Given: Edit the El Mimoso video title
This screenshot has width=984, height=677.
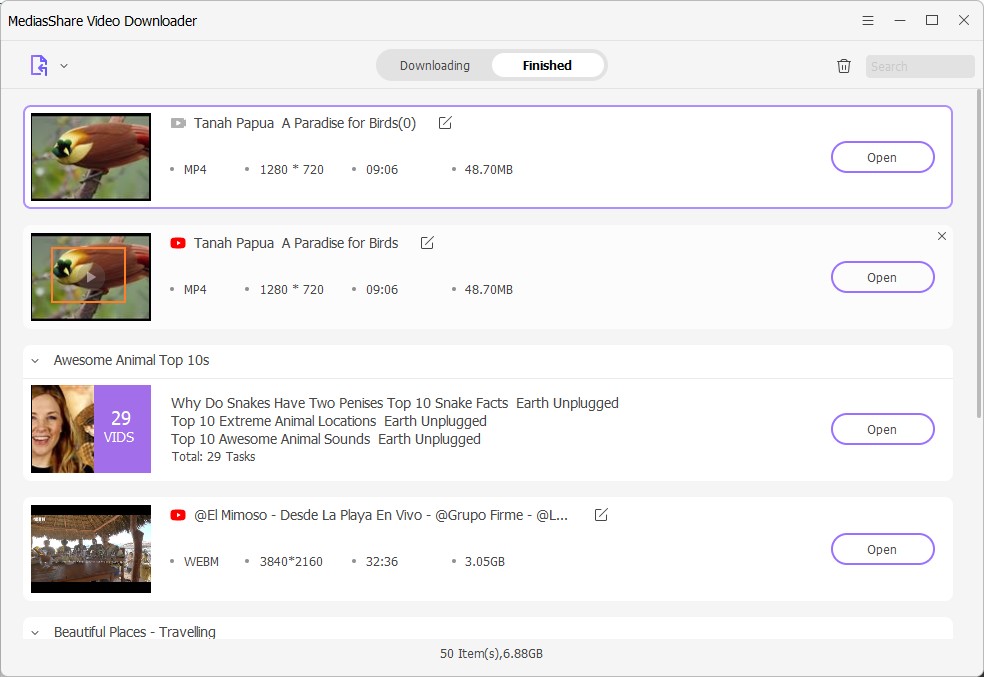Looking at the screenshot, I should point(601,515).
